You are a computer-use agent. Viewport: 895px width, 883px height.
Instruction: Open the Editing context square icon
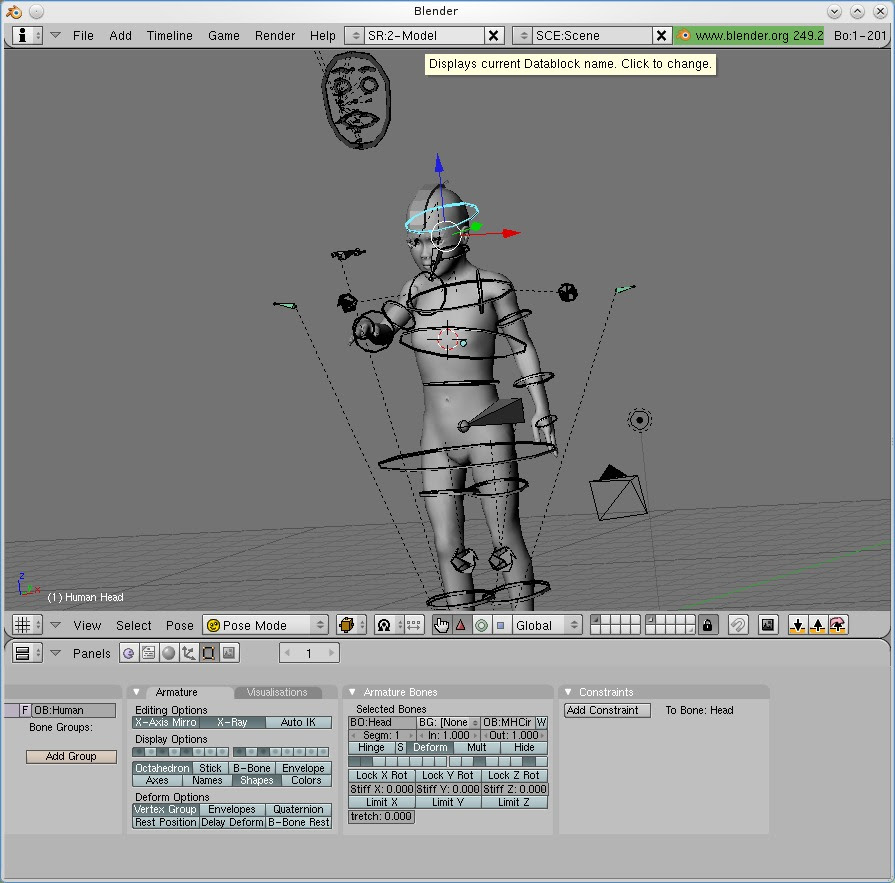click(x=208, y=653)
